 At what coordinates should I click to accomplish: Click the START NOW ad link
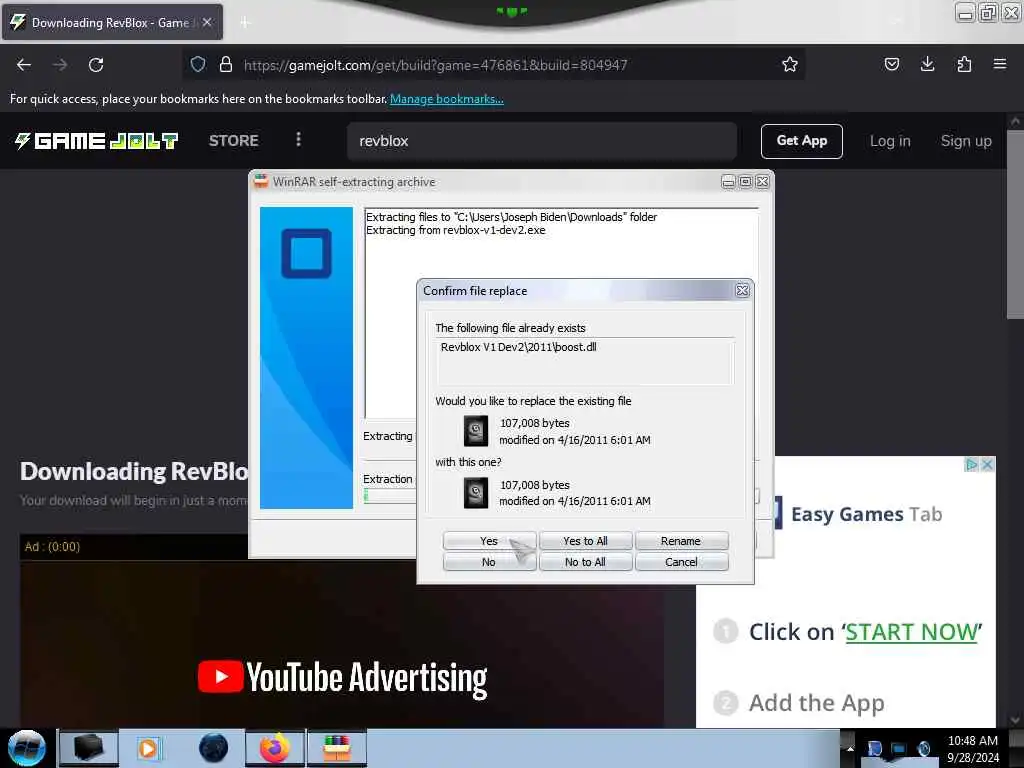(x=913, y=632)
